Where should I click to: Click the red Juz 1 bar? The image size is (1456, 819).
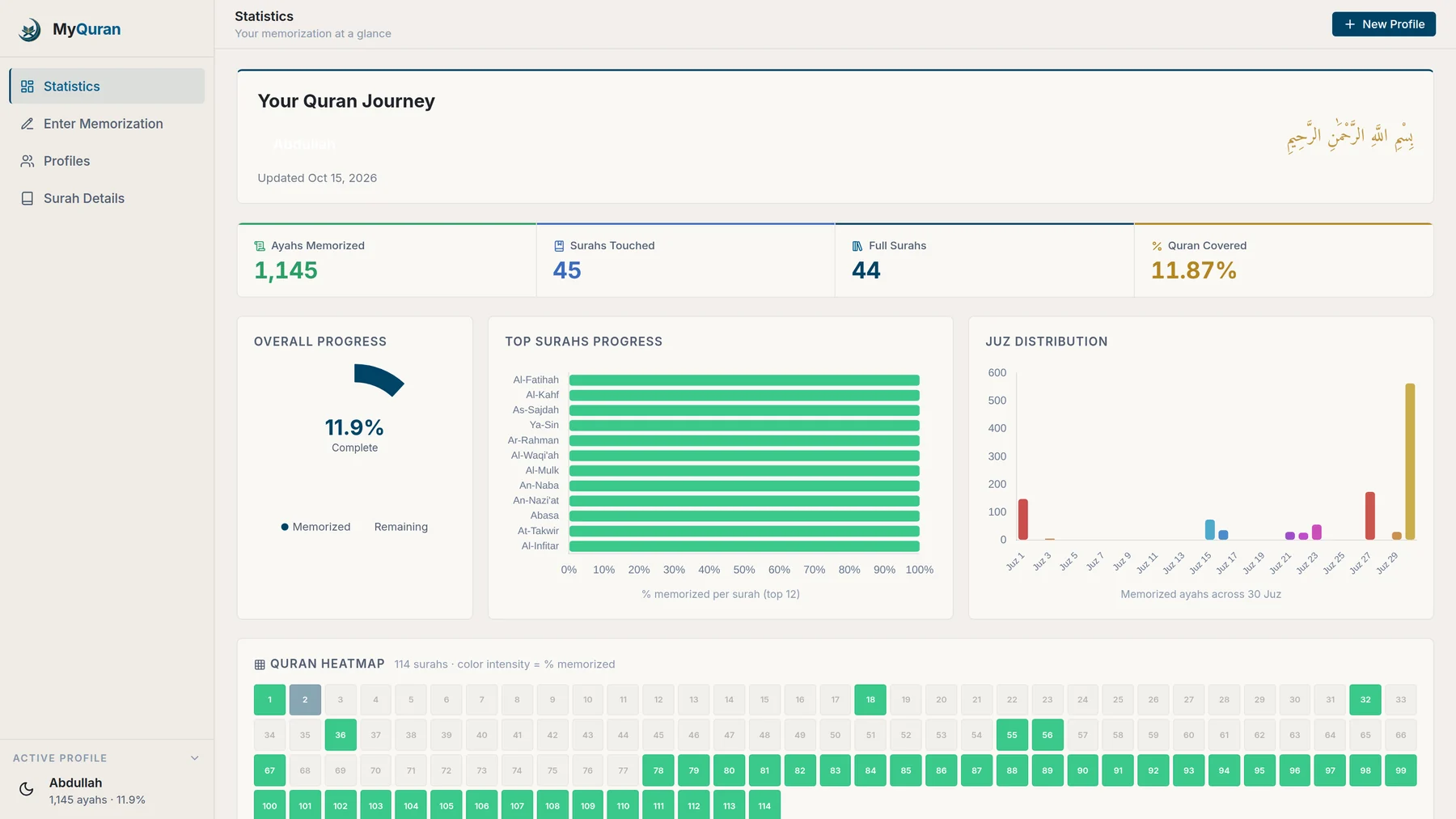[x=1023, y=520]
